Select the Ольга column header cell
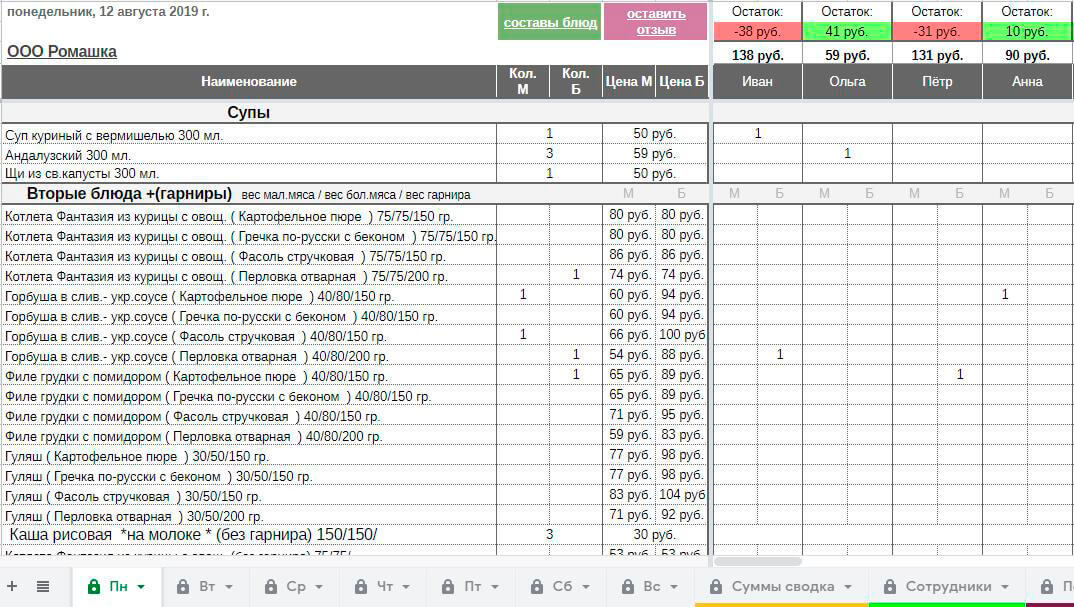The height and width of the screenshot is (607, 1074). click(x=847, y=82)
